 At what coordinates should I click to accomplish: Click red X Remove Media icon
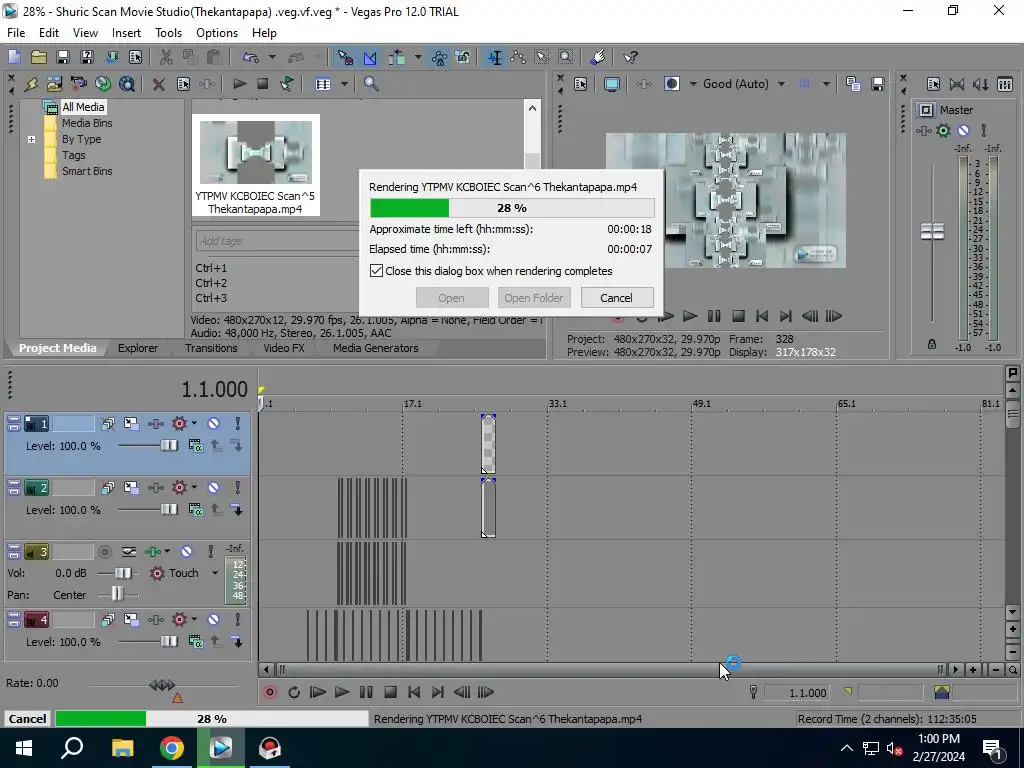pyautogui.click(x=158, y=84)
